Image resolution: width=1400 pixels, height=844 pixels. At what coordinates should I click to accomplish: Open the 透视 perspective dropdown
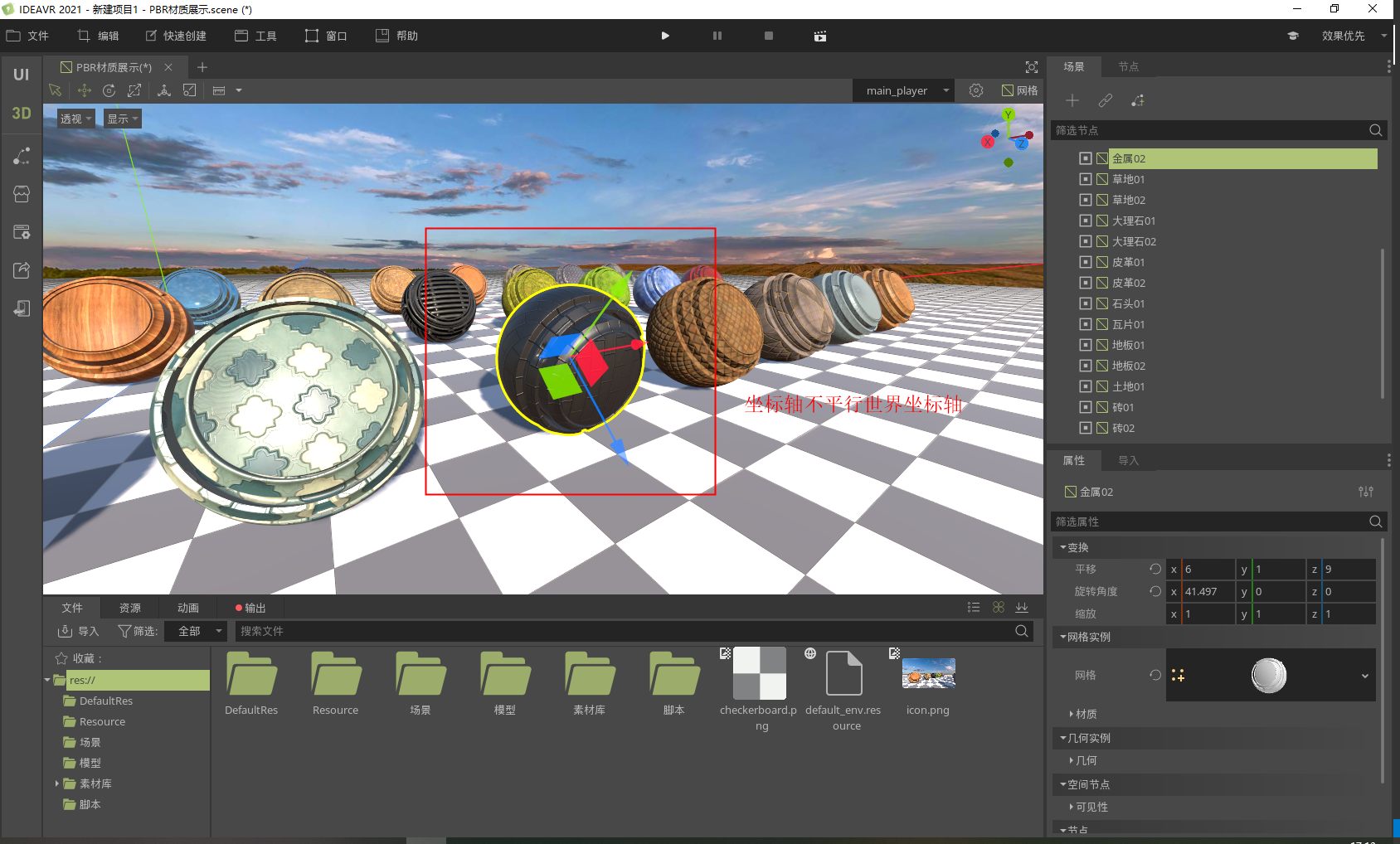(75, 119)
